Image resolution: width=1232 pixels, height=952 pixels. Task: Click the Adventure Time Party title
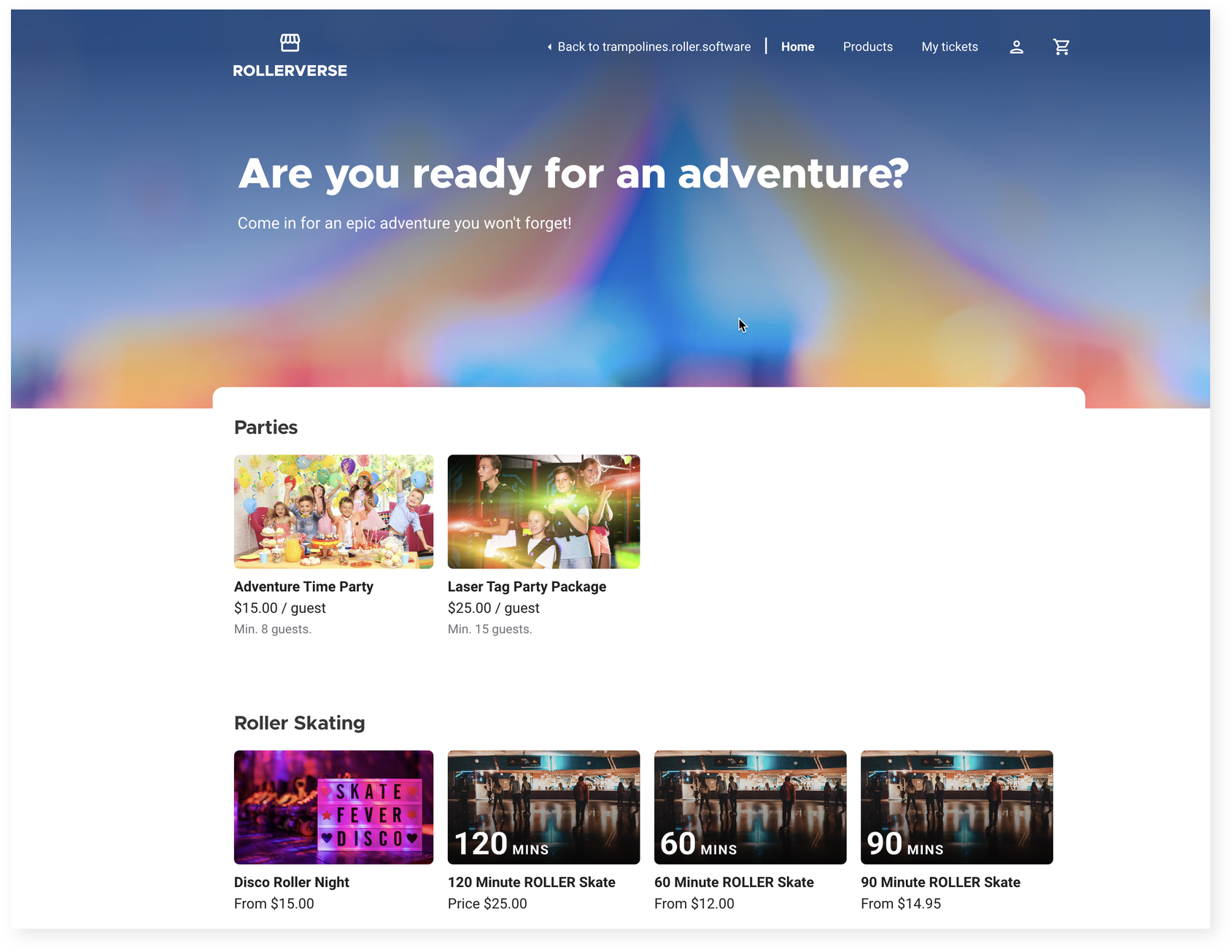[x=303, y=587]
